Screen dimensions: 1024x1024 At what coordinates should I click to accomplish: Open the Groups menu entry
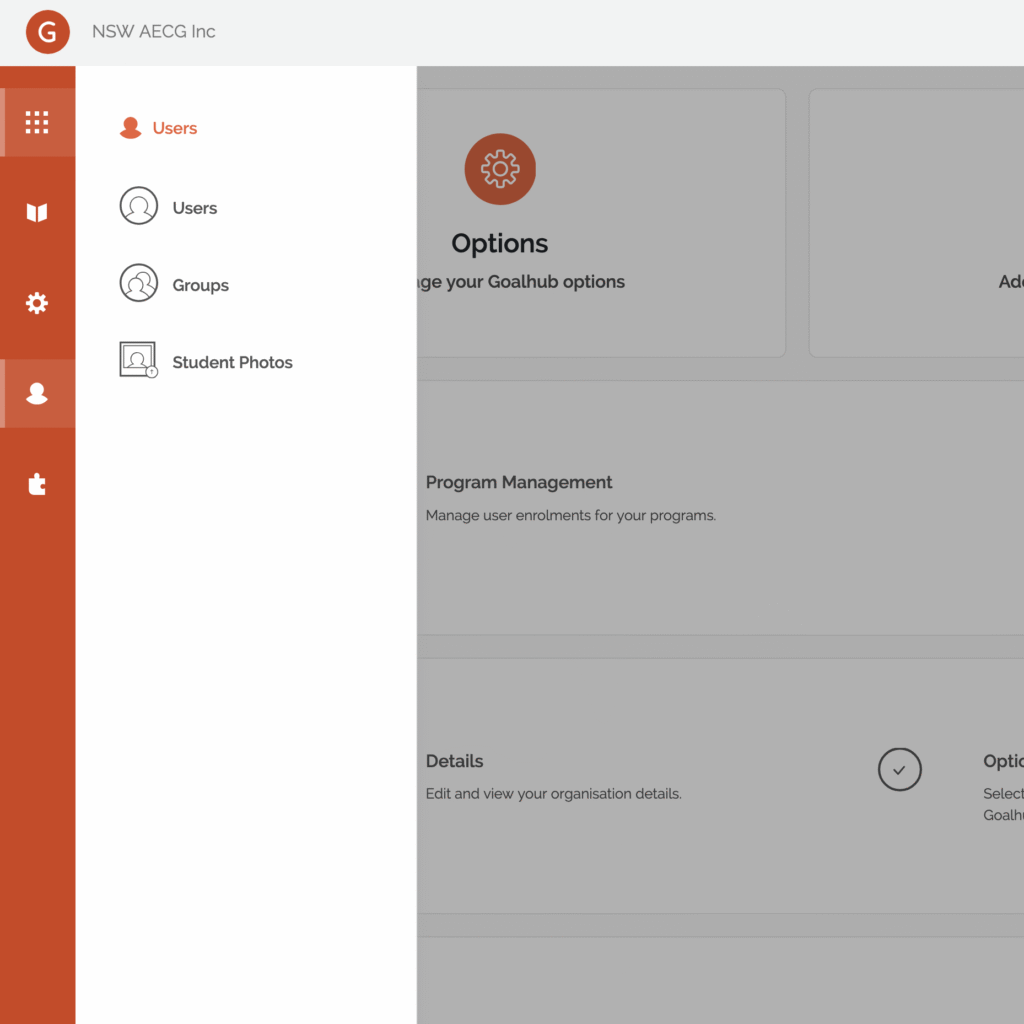[x=200, y=284]
